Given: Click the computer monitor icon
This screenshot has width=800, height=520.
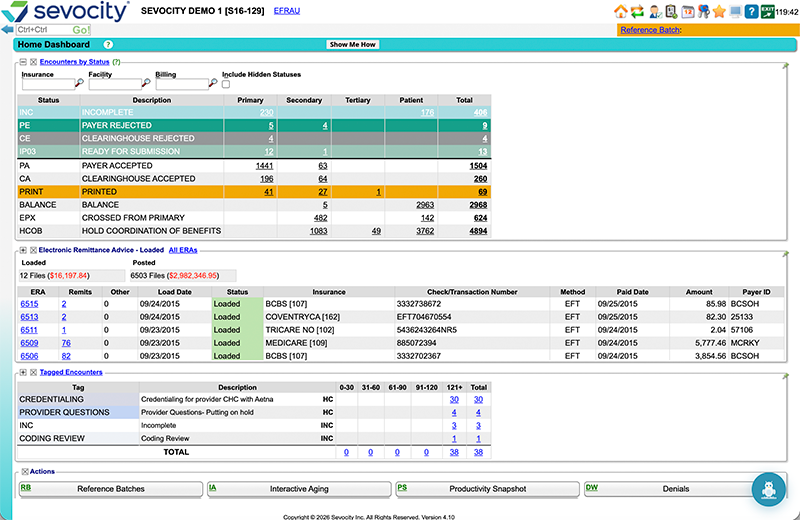Looking at the screenshot, I should (x=735, y=11).
